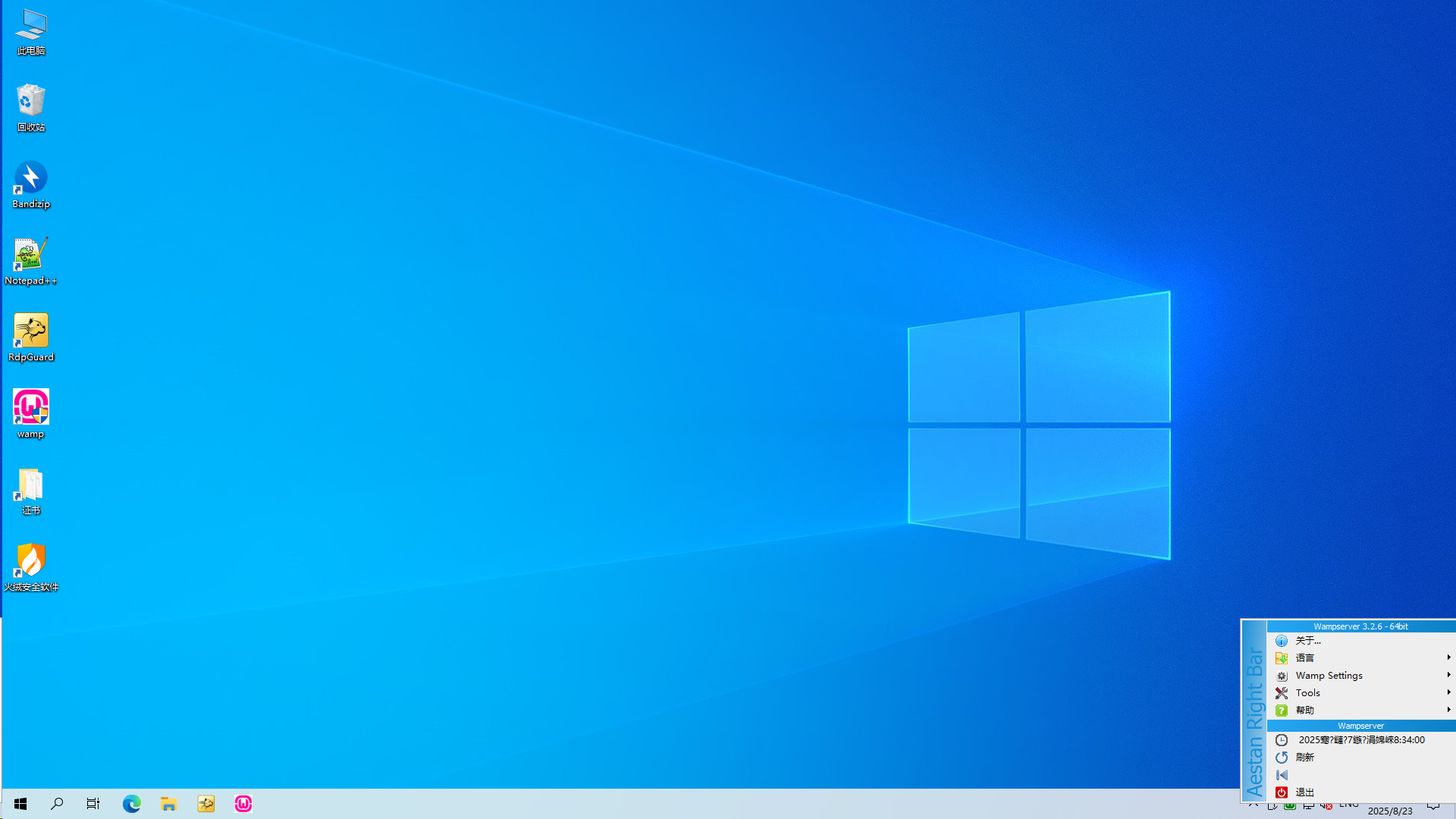
Task: Open Microsoft Edge from the taskbar
Action: (132, 804)
